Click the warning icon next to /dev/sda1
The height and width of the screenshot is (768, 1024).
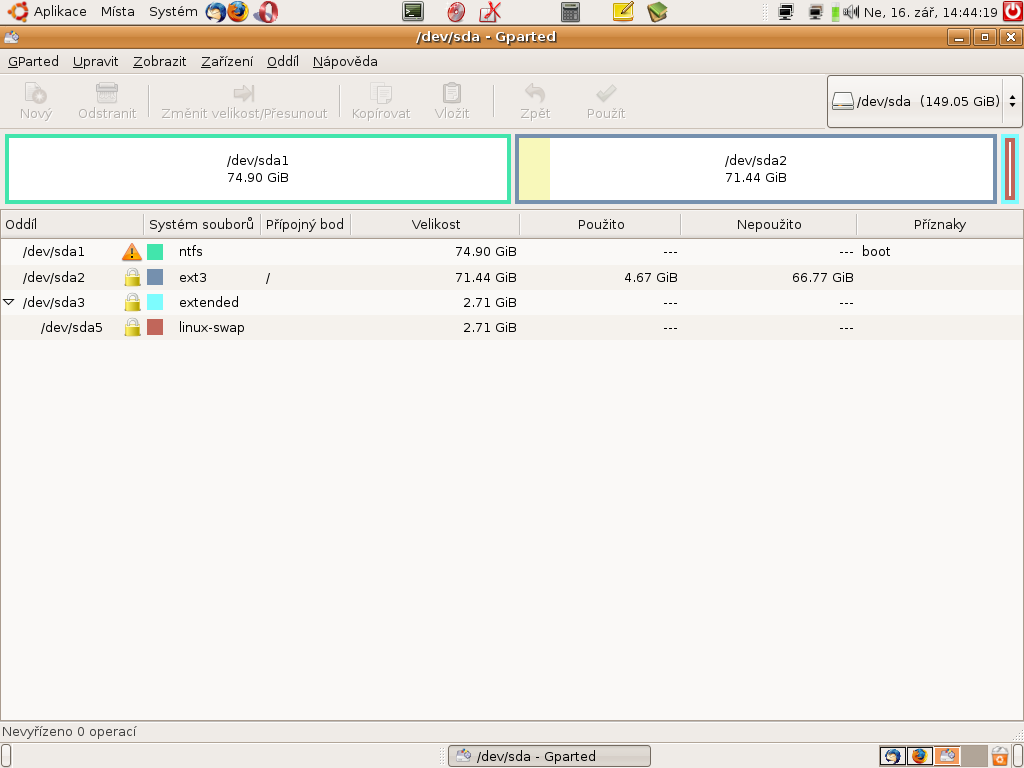click(132, 252)
